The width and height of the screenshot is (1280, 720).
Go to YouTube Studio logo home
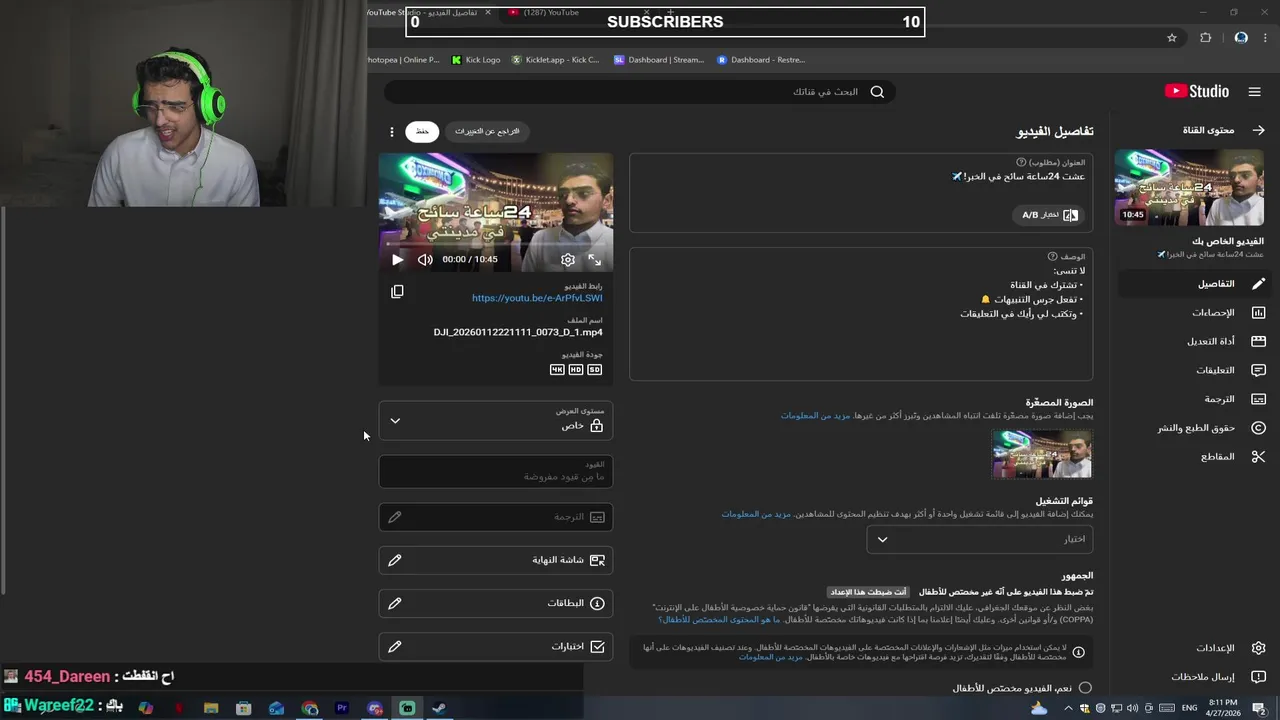(x=1197, y=92)
